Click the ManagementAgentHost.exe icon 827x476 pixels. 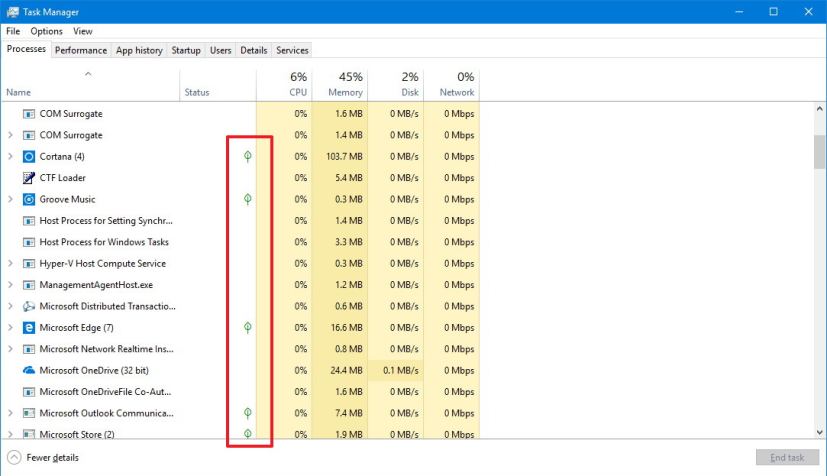point(29,285)
